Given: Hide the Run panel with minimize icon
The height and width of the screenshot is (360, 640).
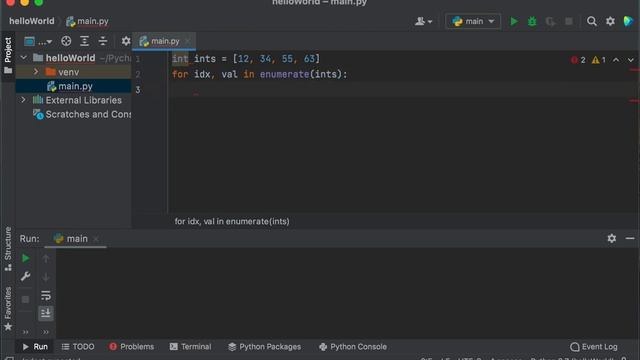Looking at the screenshot, I should 630,238.
